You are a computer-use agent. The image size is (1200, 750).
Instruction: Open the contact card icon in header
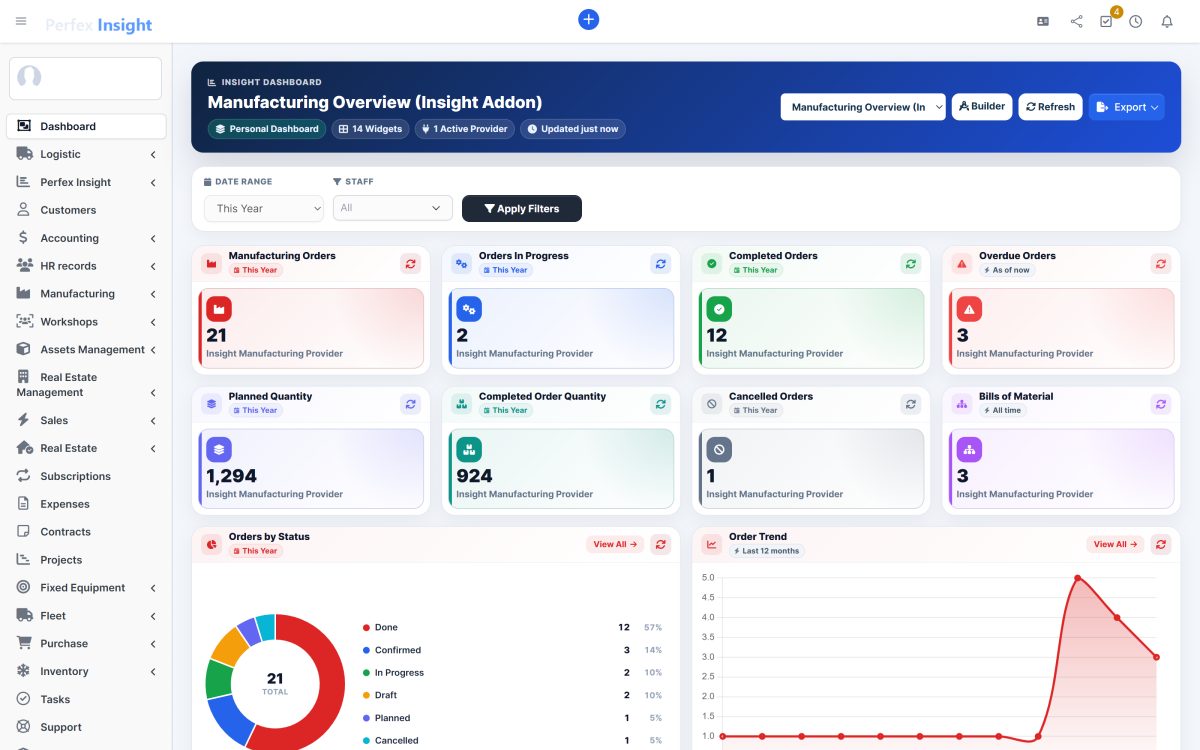coord(1043,21)
